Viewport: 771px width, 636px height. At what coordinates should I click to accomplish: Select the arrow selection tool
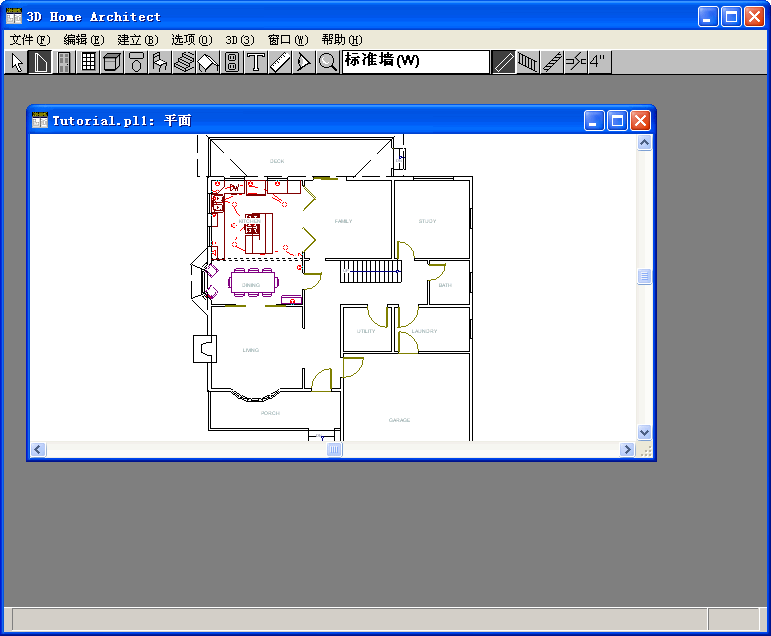pos(17,62)
